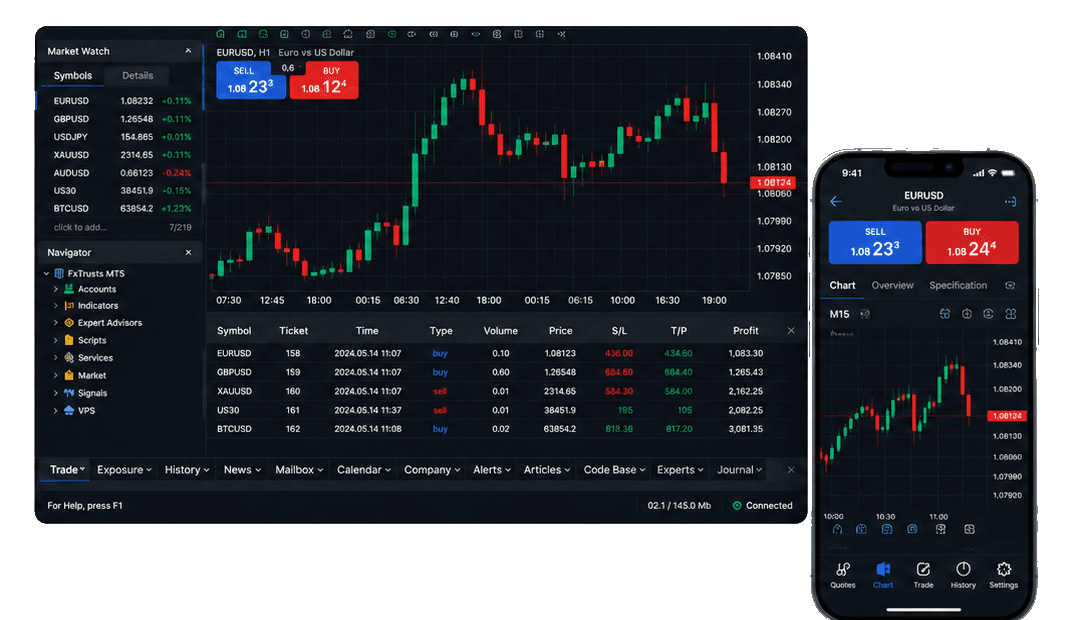The image size is (1070, 620).
Task: Tap the first icon in phone chart tool row
Action: 837,529
